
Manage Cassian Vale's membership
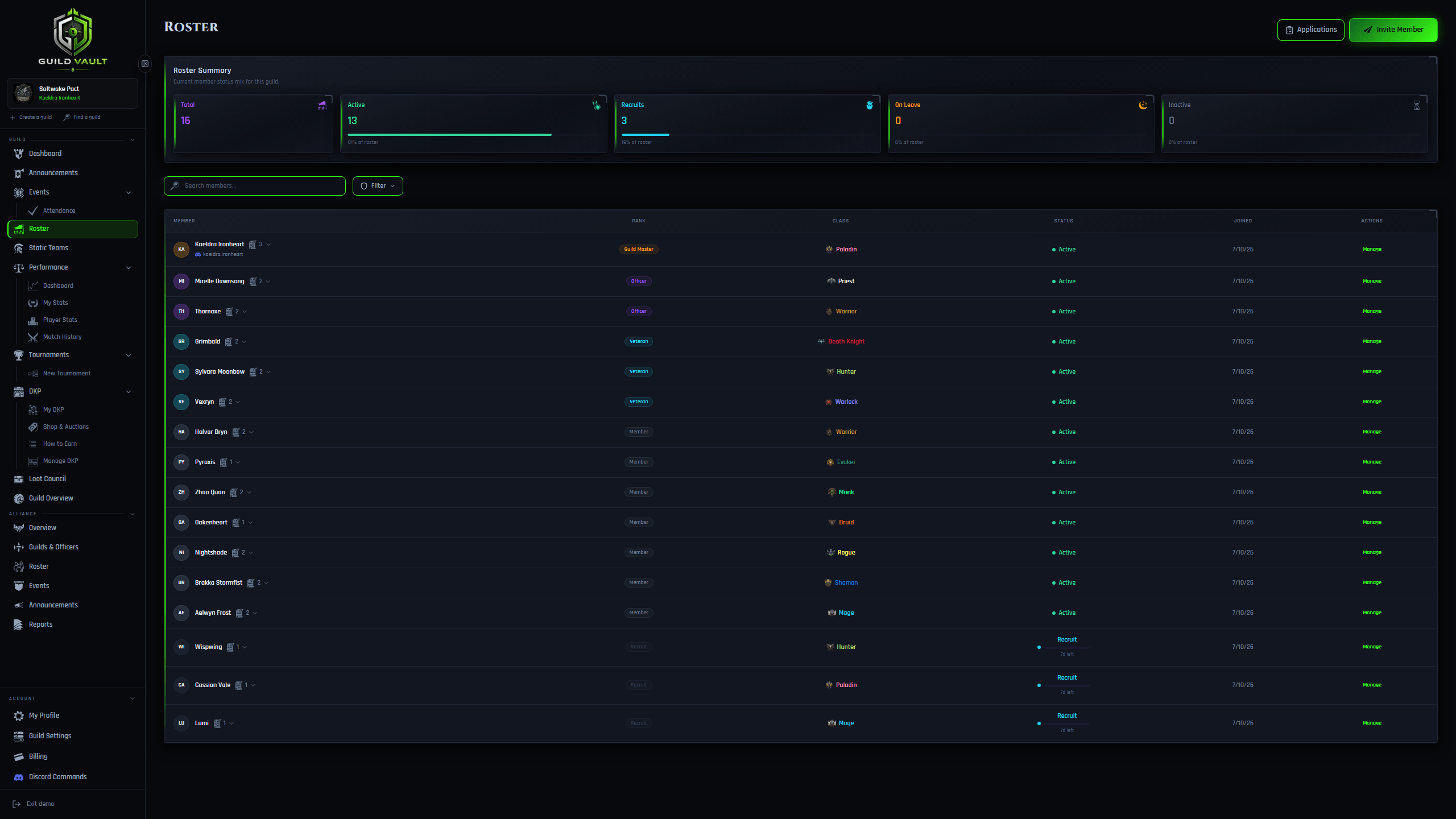pyautogui.click(x=1372, y=685)
